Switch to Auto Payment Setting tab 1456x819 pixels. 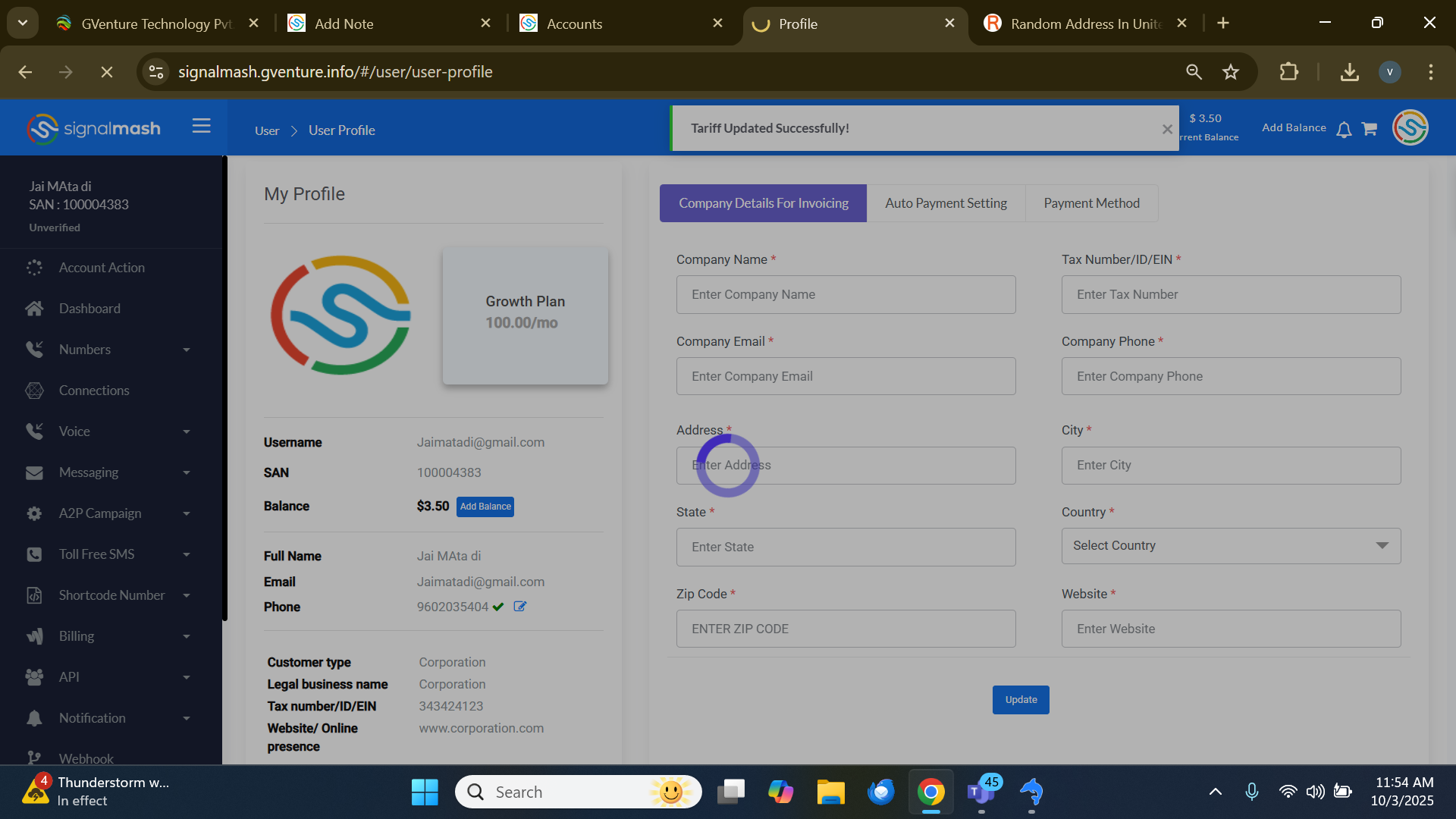946,203
